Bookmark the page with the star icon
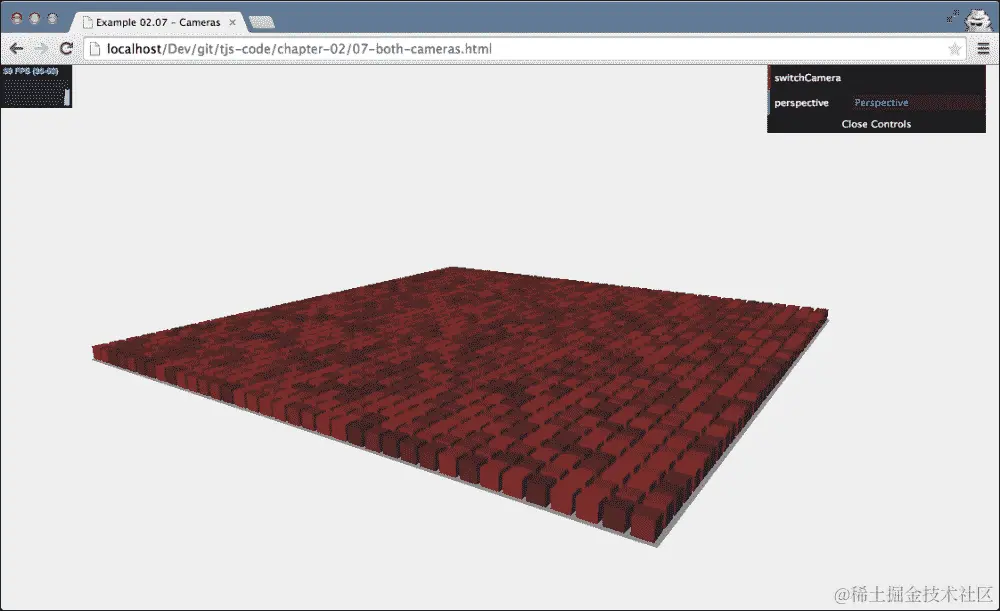1000x611 pixels. tap(955, 49)
